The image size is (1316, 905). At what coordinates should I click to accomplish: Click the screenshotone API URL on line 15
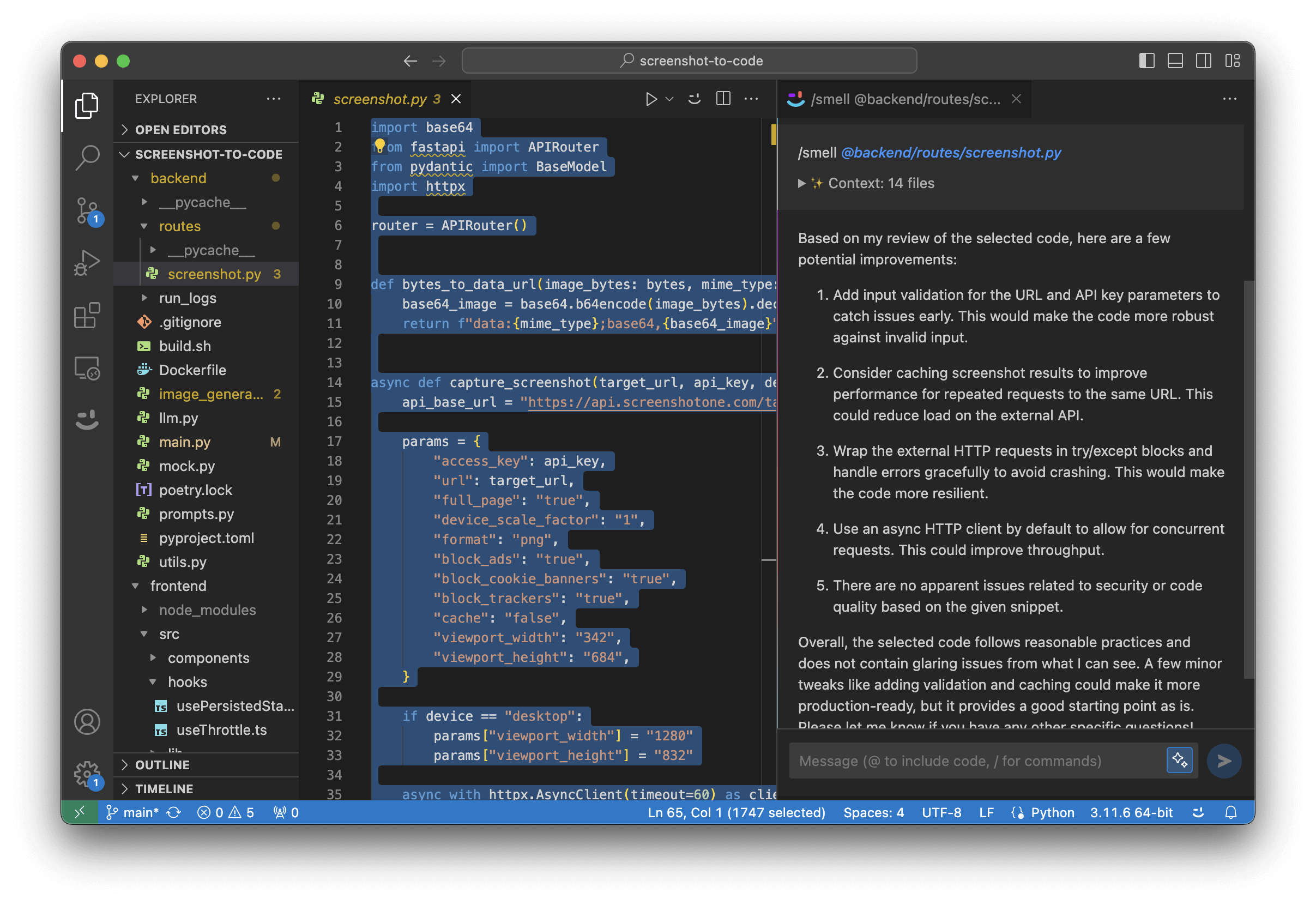pyautogui.click(x=651, y=402)
